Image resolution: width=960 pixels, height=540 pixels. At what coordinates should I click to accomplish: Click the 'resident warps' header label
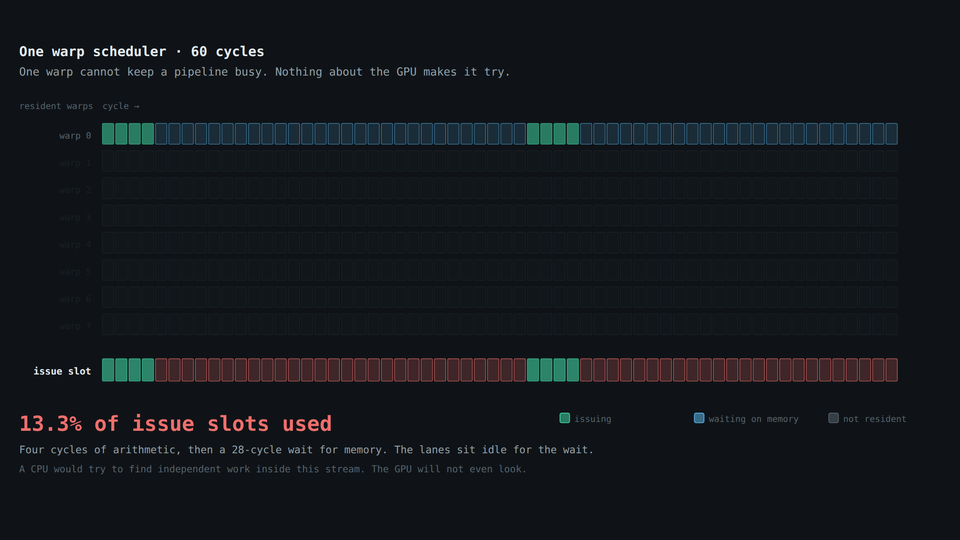click(56, 106)
